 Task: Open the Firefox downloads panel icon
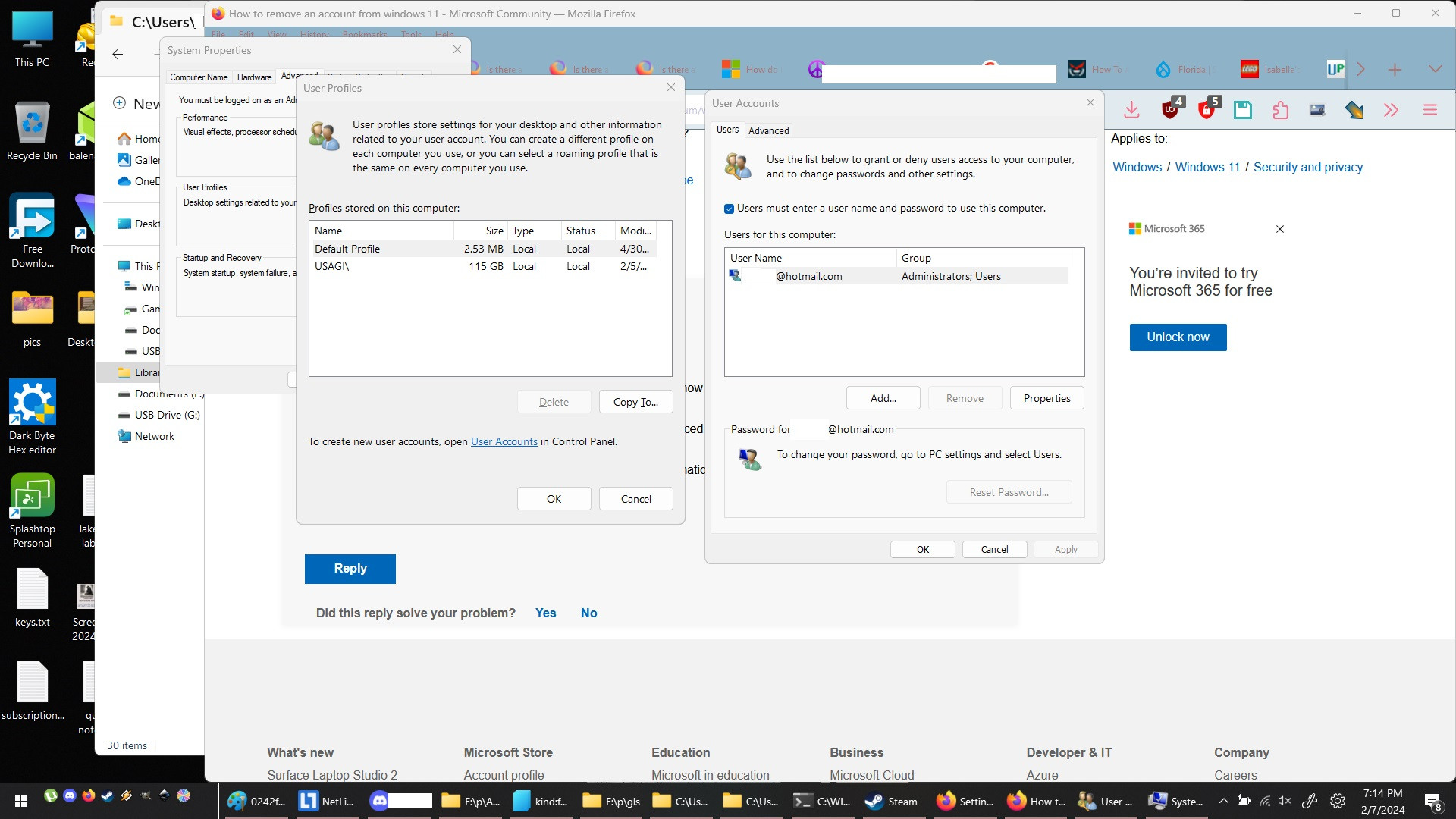pos(1131,110)
